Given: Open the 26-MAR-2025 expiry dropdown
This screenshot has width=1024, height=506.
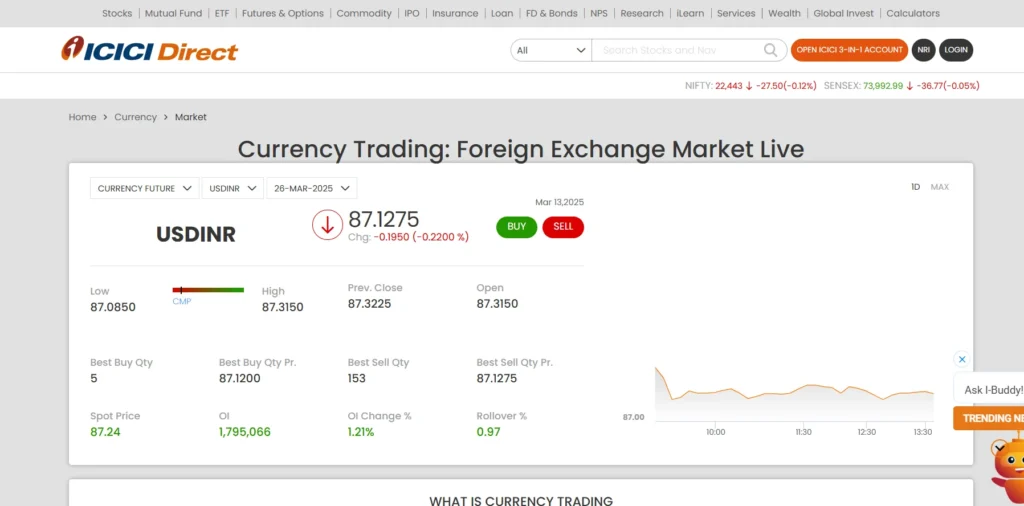Looking at the screenshot, I should (x=312, y=188).
